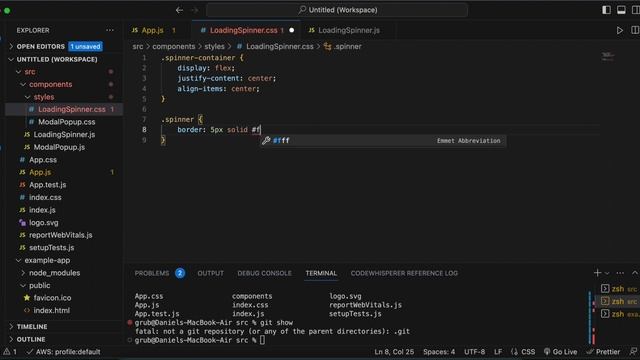The image size is (640, 360).
Task: Expand the Open Editors section
Action: pyautogui.click(x=41, y=47)
